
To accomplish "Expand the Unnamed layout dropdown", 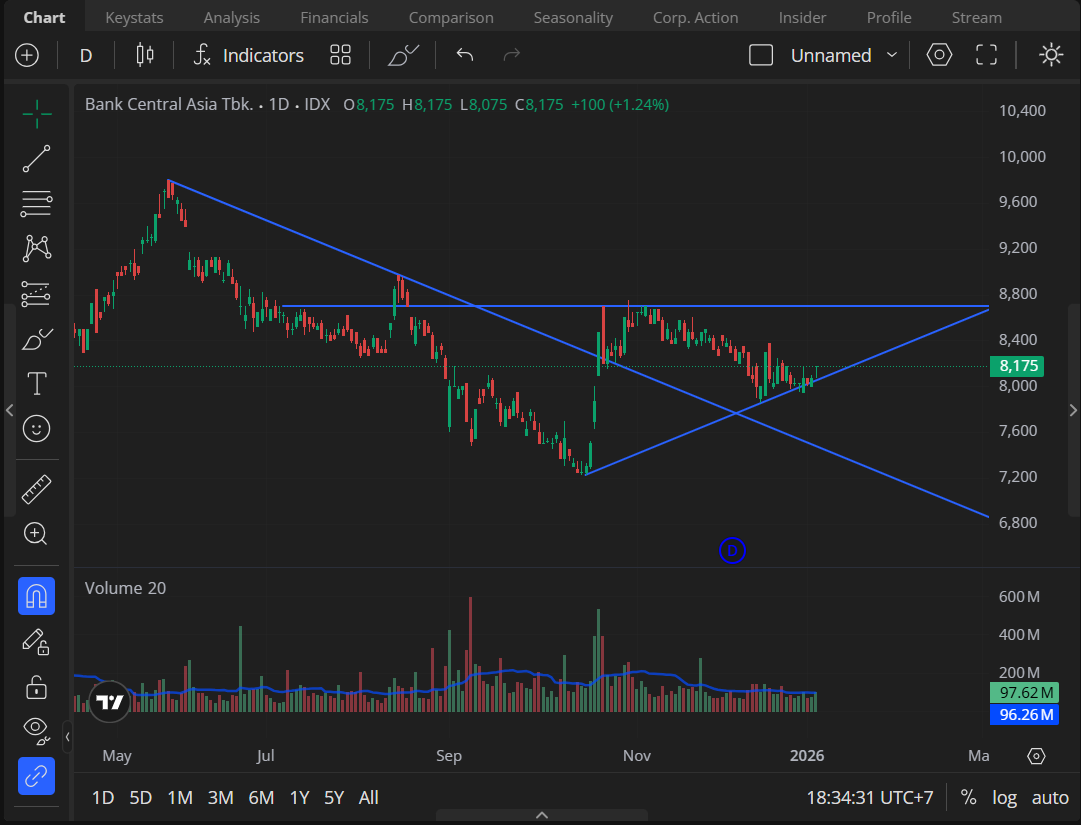I will tap(892, 55).
